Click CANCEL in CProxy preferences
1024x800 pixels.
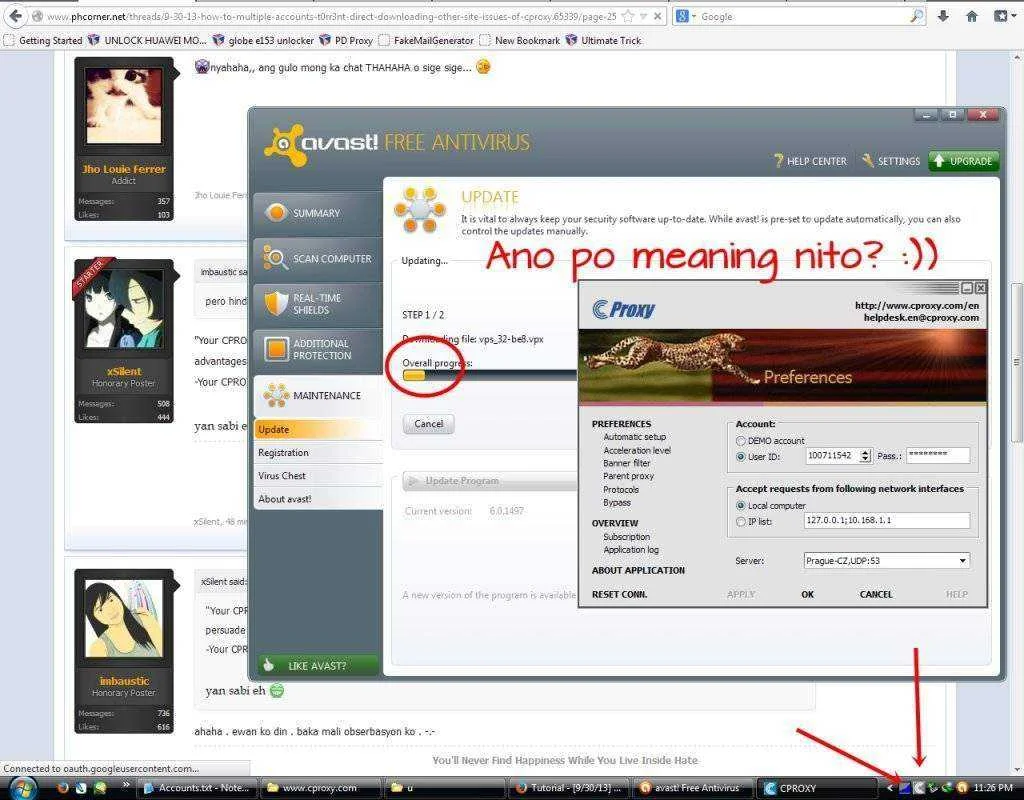[x=876, y=594]
